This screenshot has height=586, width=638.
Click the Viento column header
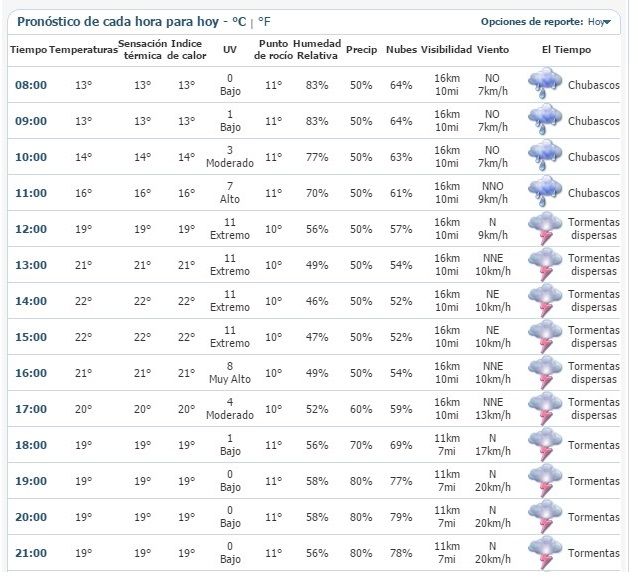[x=492, y=49]
